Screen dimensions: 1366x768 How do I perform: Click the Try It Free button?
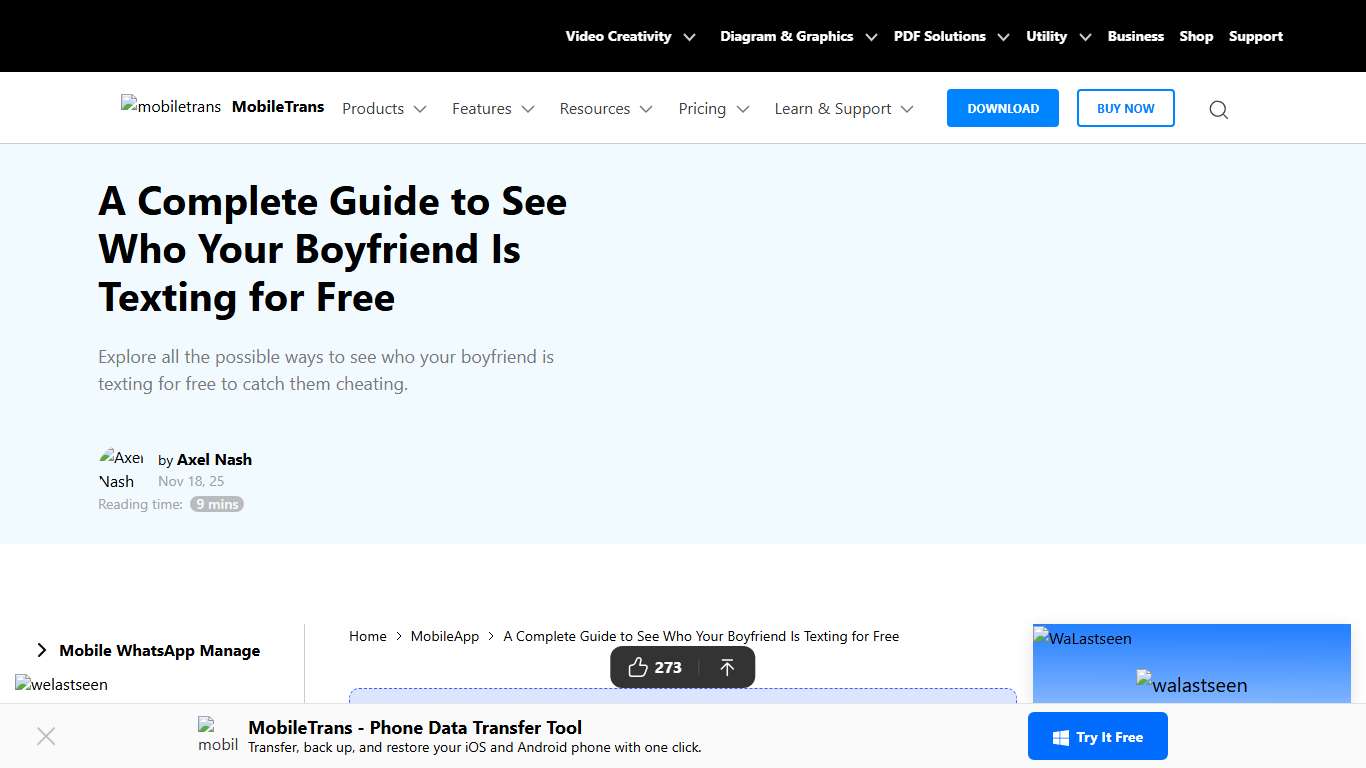coord(1097,736)
